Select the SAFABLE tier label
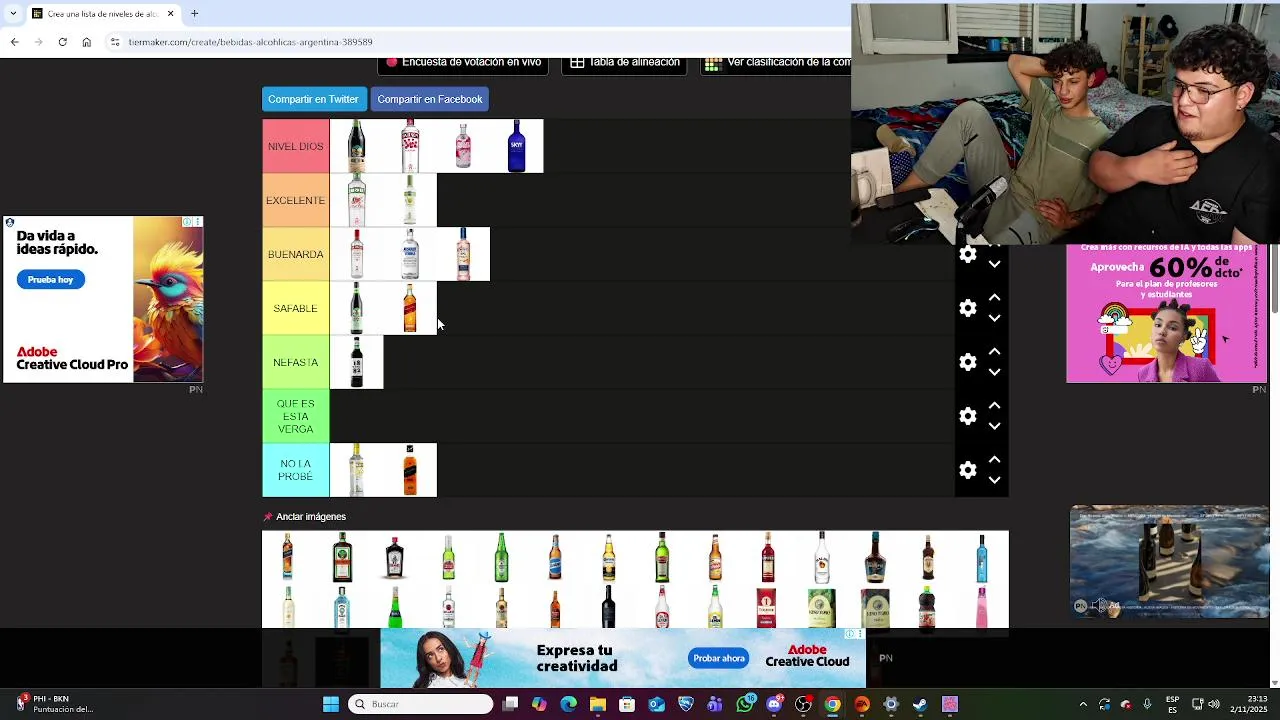This screenshot has height=720, width=1280. click(296, 308)
